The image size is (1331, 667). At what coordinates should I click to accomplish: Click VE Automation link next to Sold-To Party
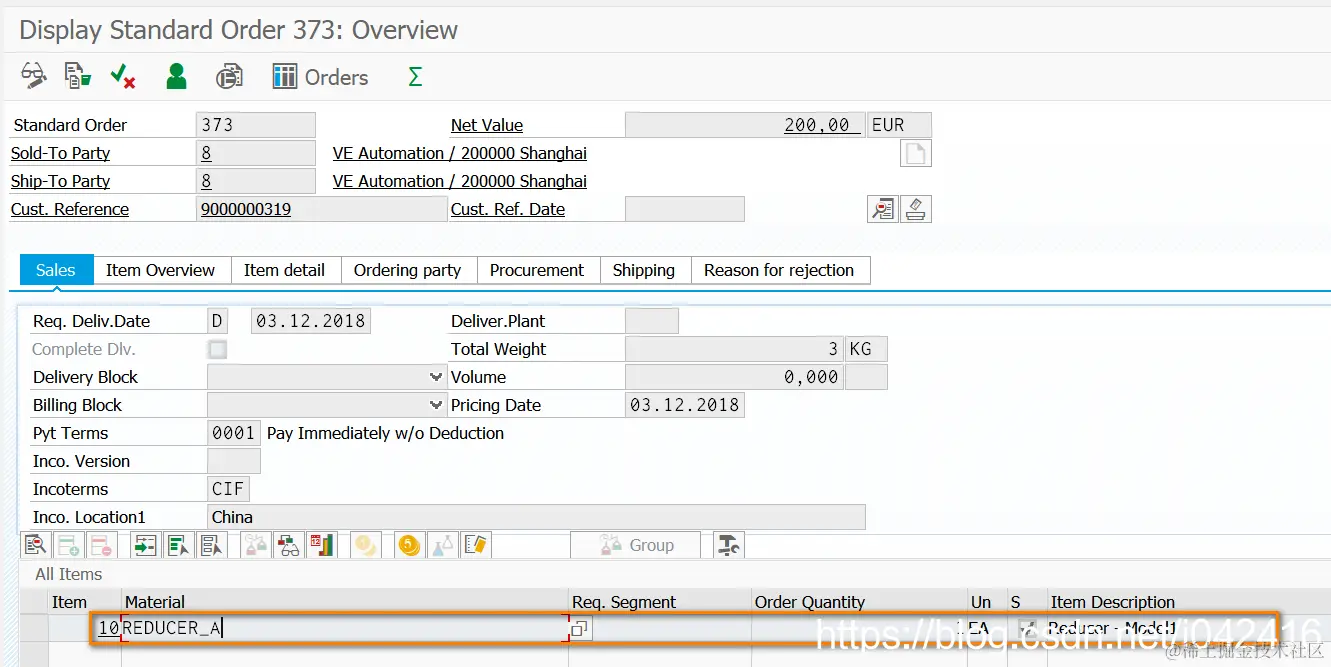point(460,153)
